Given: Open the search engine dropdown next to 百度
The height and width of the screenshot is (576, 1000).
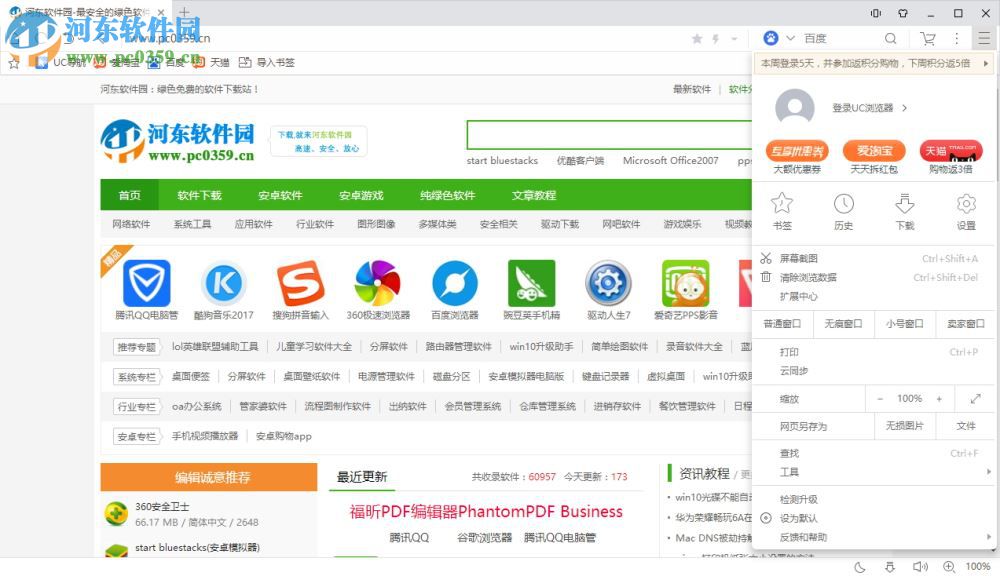Looking at the screenshot, I should coord(790,37).
